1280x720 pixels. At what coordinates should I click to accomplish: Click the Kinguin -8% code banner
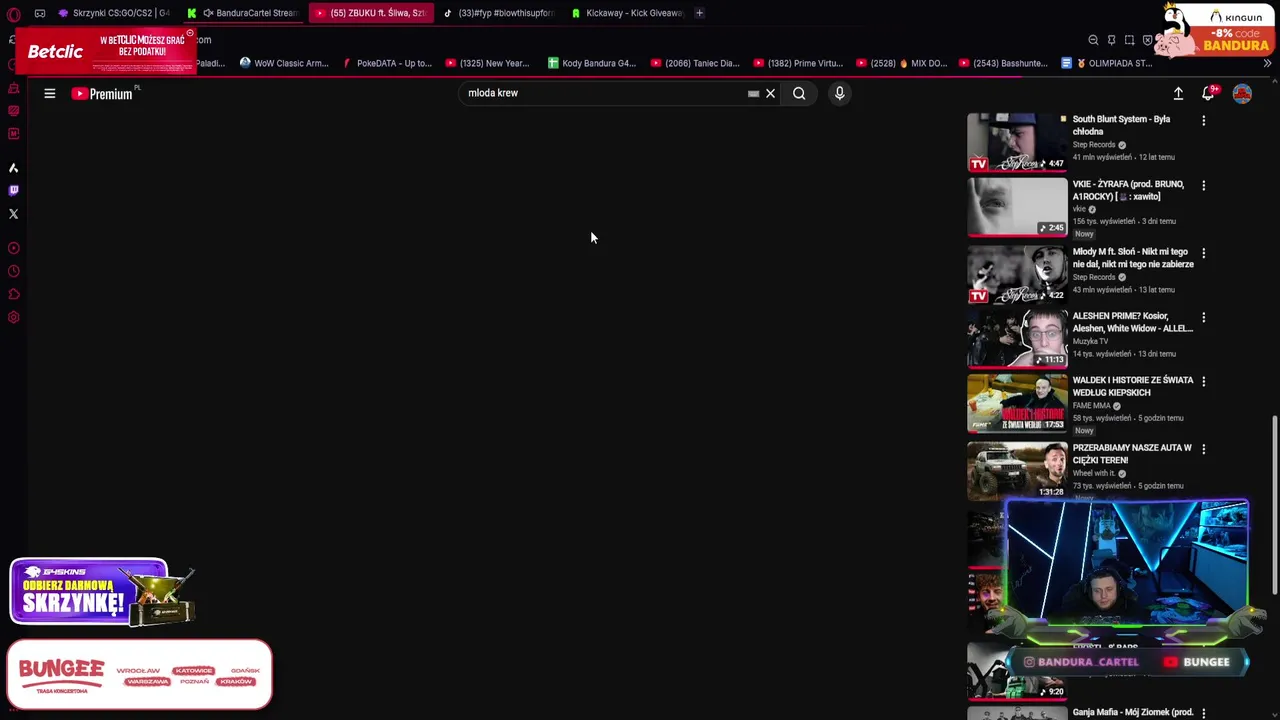[1213, 28]
